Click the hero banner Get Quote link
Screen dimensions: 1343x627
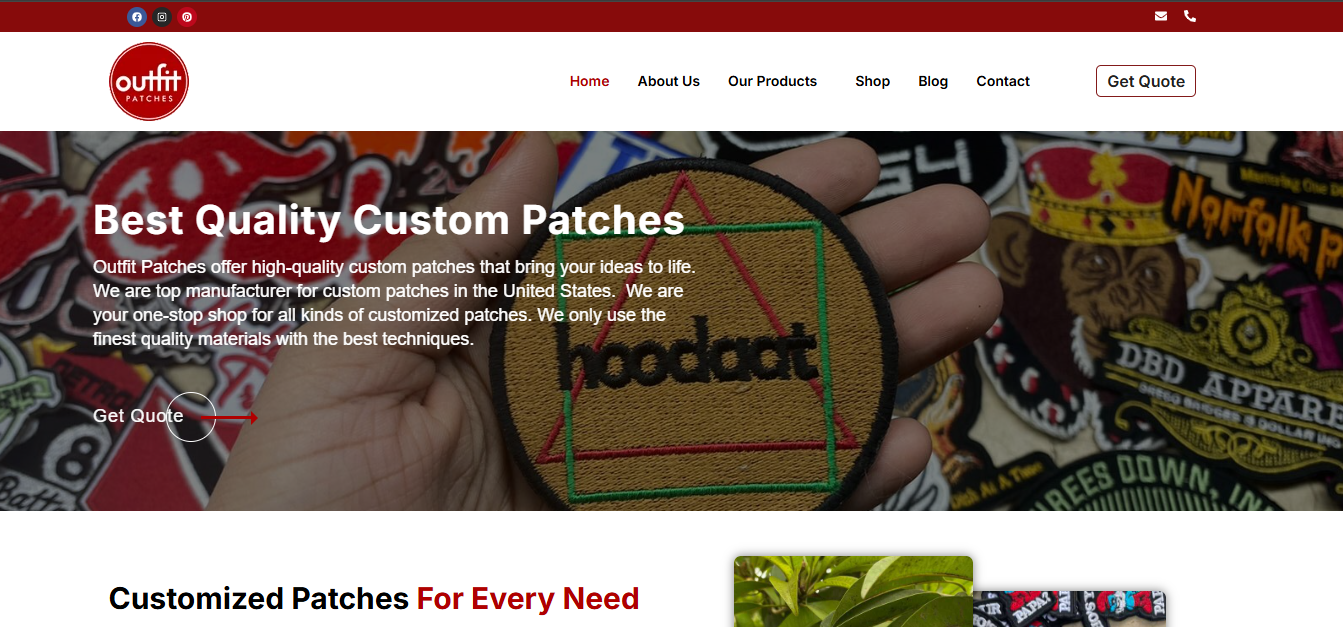pyautogui.click(x=138, y=416)
